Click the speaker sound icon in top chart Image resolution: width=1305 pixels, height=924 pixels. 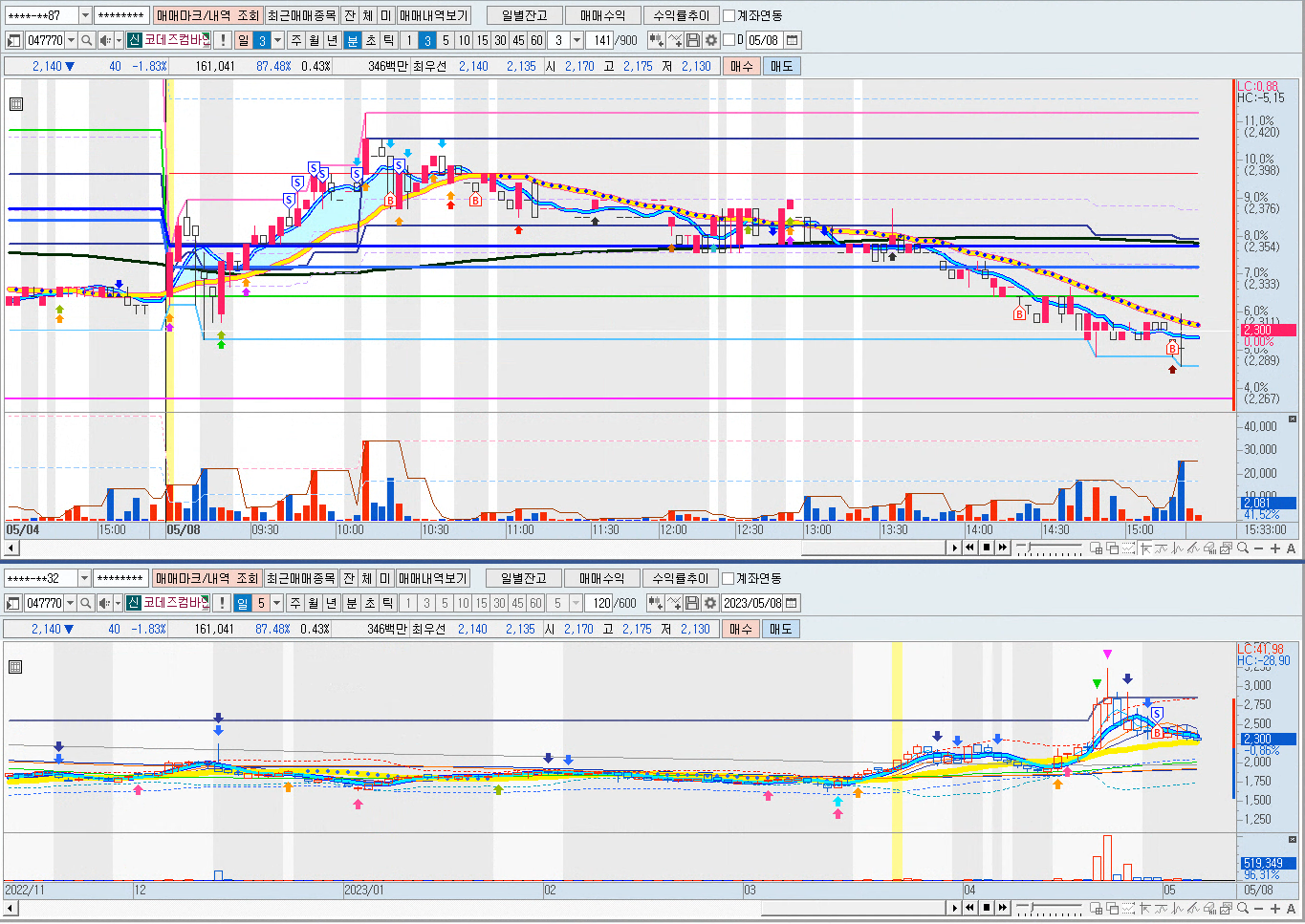(x=105, y=40)
